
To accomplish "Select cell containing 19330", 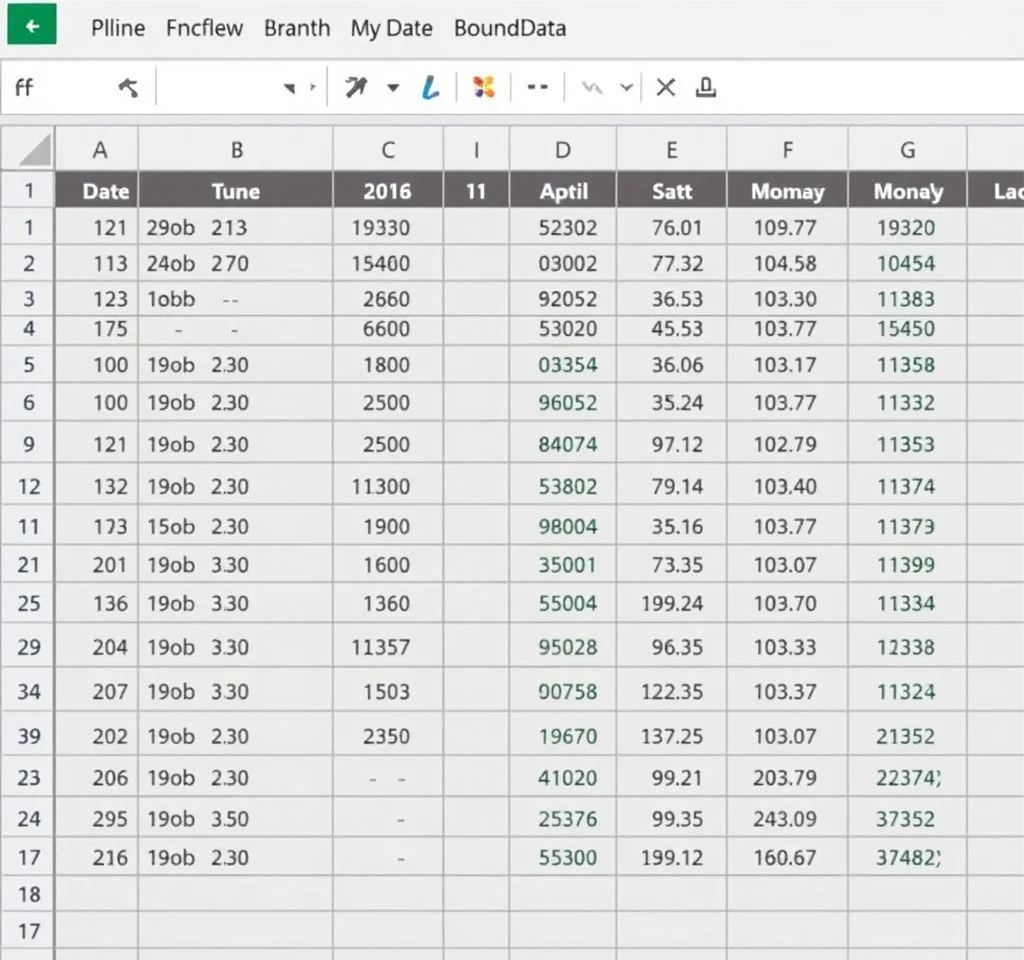I will (x=388, y=227).
